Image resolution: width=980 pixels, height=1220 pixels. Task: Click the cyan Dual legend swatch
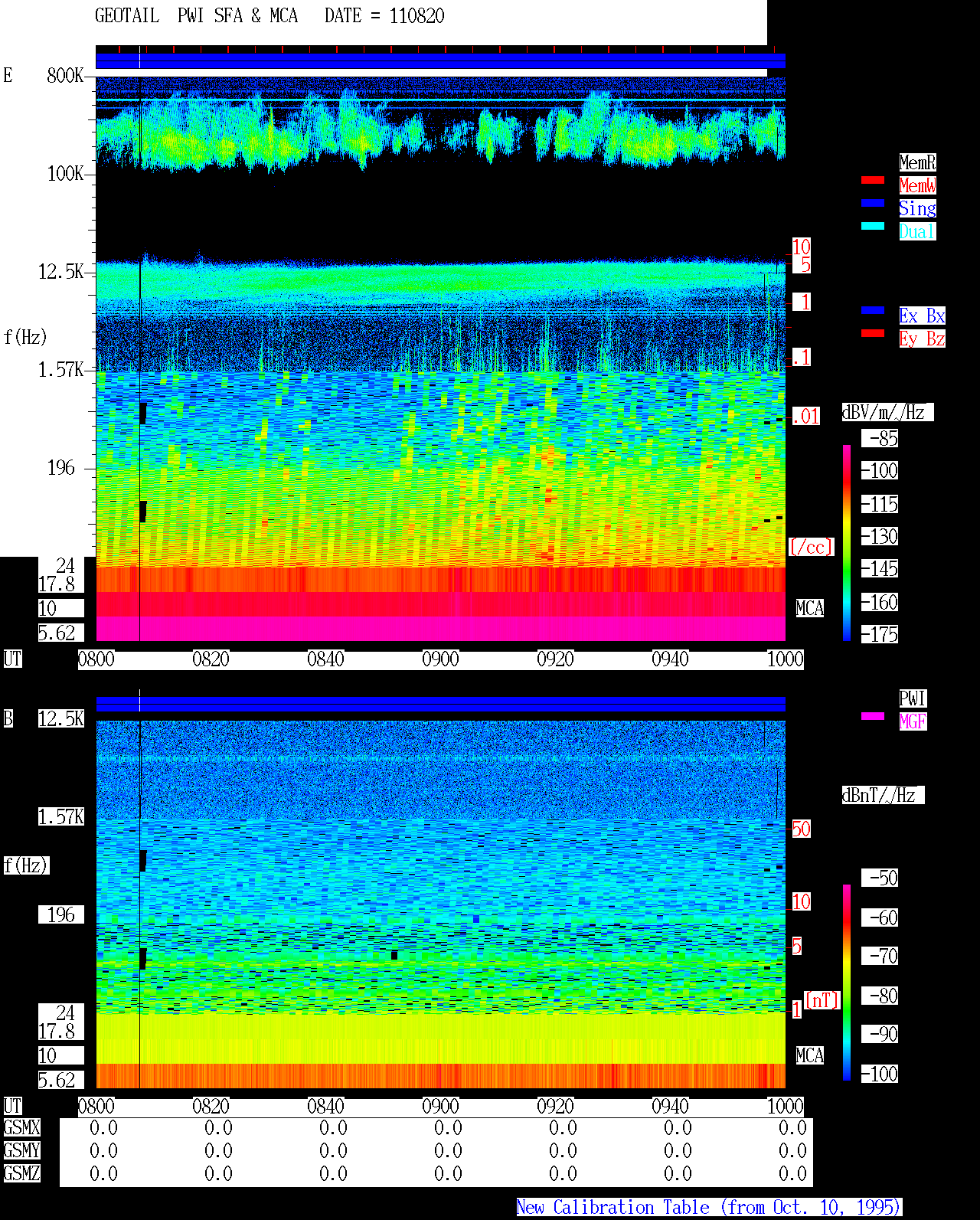click(x=873, y=226)
